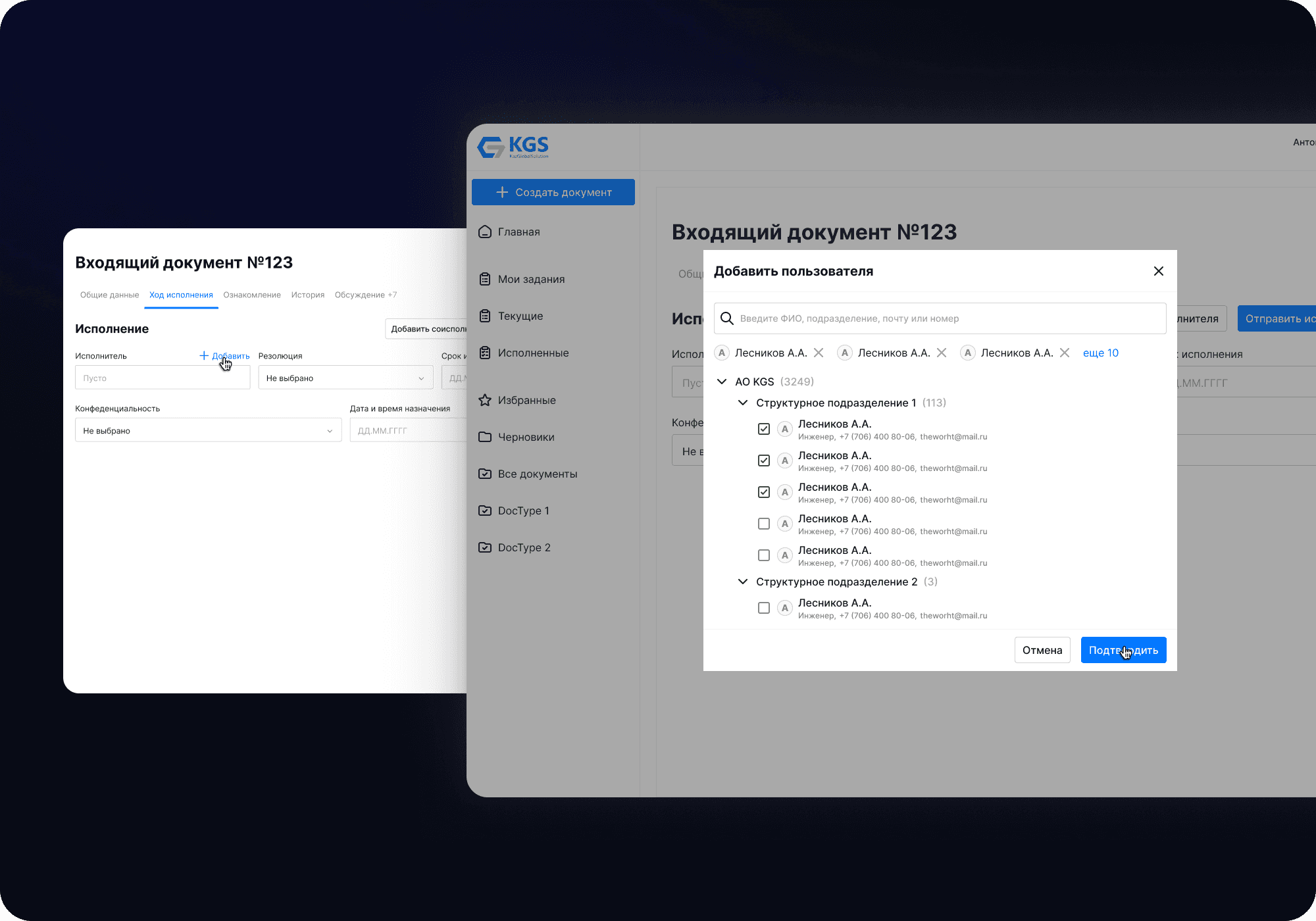Switch to the Ознакомление tab
This screenshot has width=1316, height=921.
click(252, 295)
